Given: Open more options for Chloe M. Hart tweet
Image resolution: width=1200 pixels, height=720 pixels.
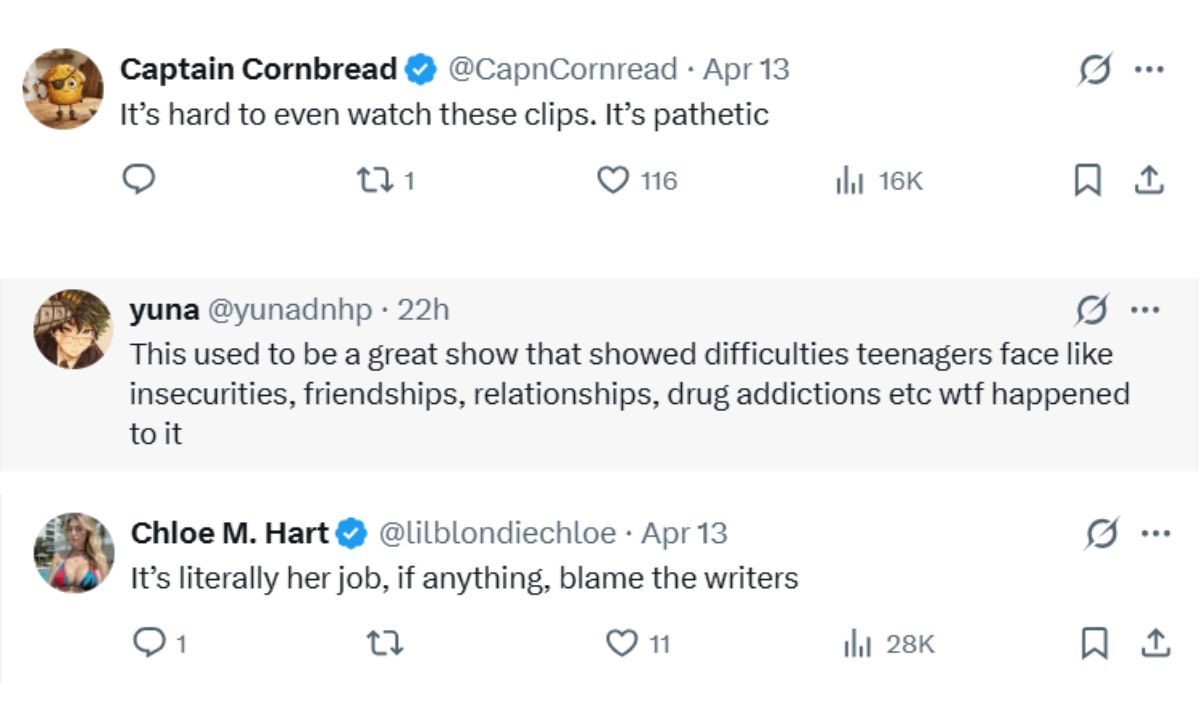Looking at the screenshot, I should click(x=1154, y=534).
